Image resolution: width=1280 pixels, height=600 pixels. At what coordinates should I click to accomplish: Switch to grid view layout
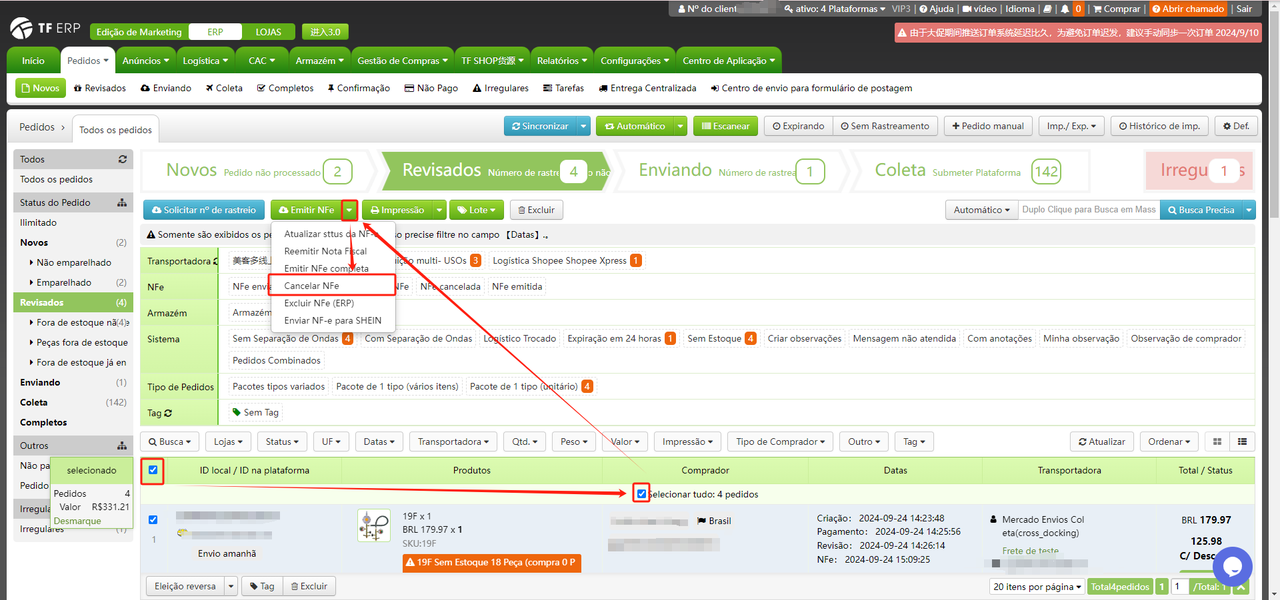pyautogui.click(x=1217, y=441)
